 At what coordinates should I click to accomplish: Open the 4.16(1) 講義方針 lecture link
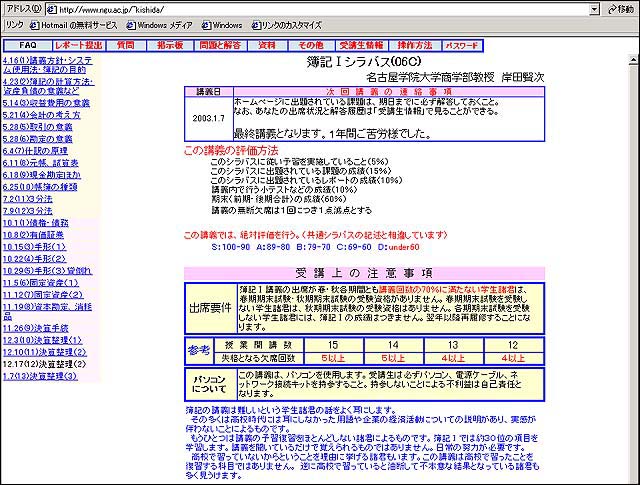coord(48,65)
